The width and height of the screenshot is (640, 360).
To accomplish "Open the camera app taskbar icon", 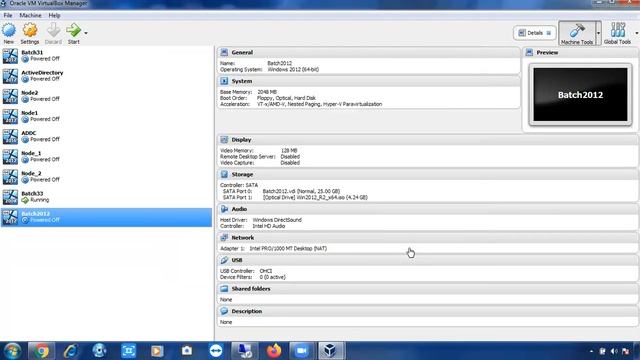I will [x=187, y=351].
